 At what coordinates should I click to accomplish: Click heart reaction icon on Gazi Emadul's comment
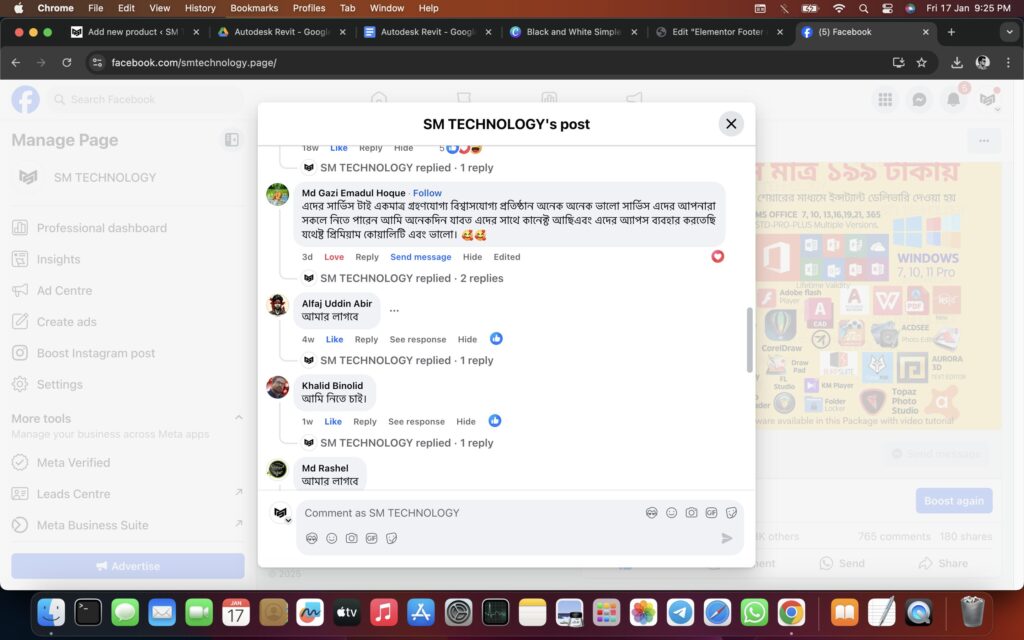click(717, 257)
